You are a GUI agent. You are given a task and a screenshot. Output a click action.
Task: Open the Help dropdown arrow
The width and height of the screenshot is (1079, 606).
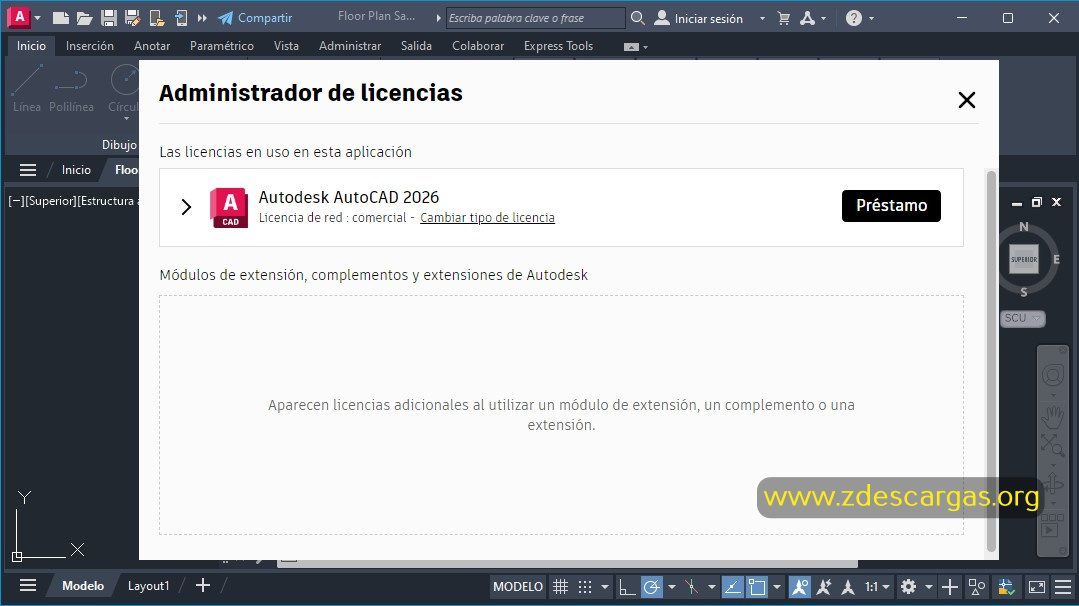(872, 19)
